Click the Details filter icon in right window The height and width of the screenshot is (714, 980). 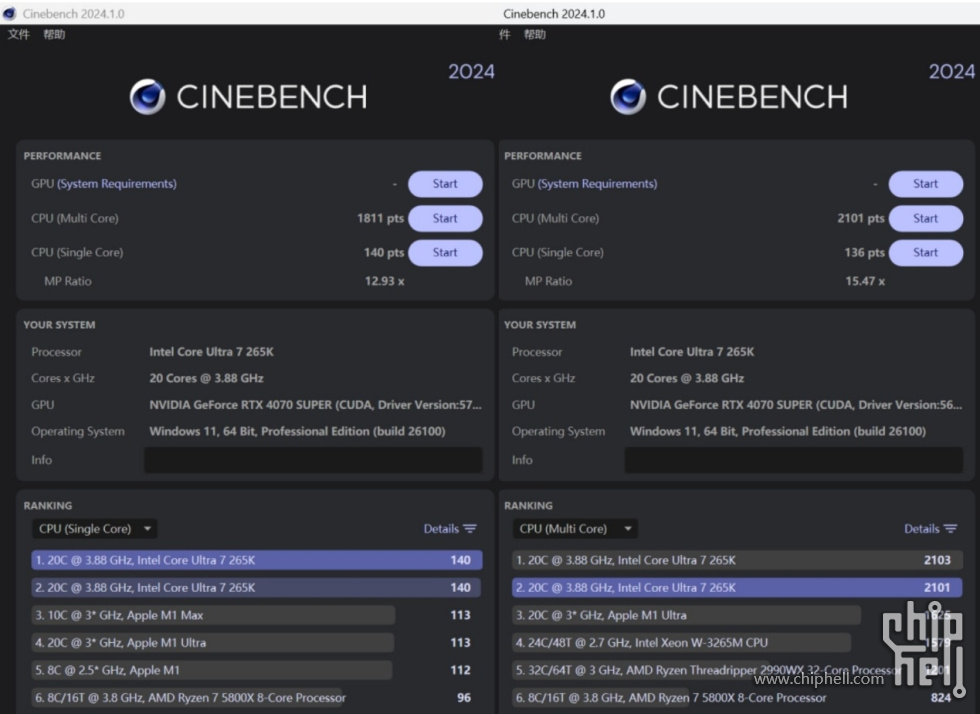tap(951, 529)
